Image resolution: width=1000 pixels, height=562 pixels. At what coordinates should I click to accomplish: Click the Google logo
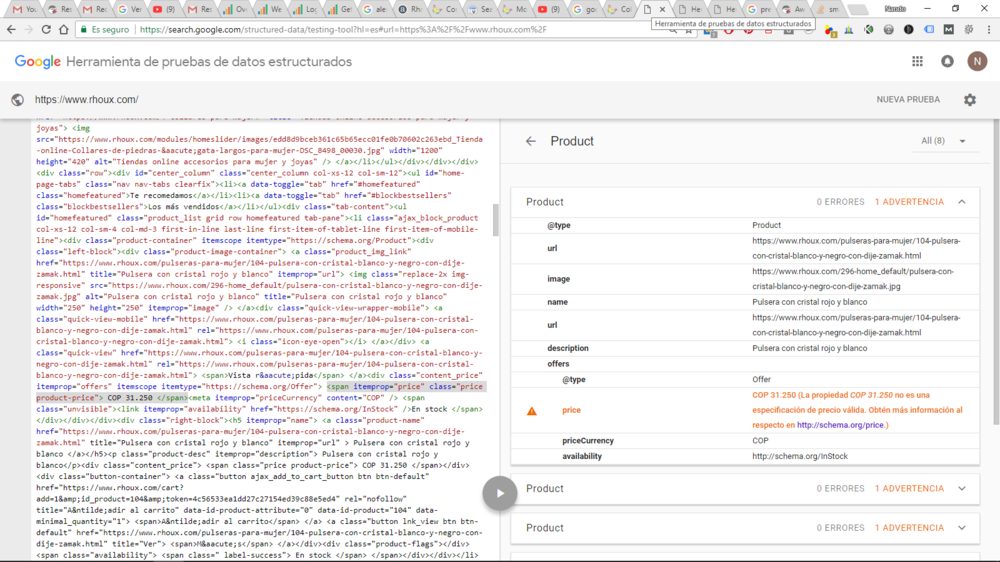click(38, 62)
